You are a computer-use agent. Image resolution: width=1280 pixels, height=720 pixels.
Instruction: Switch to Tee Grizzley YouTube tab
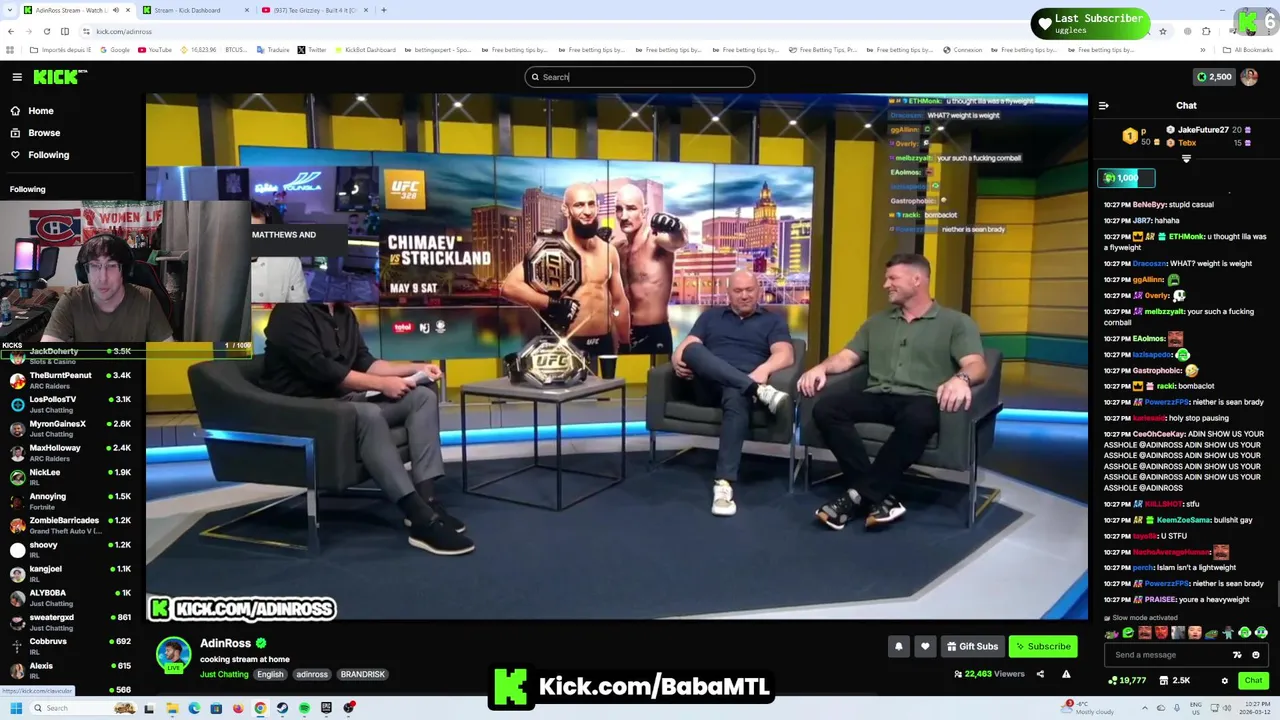(315, 10)
